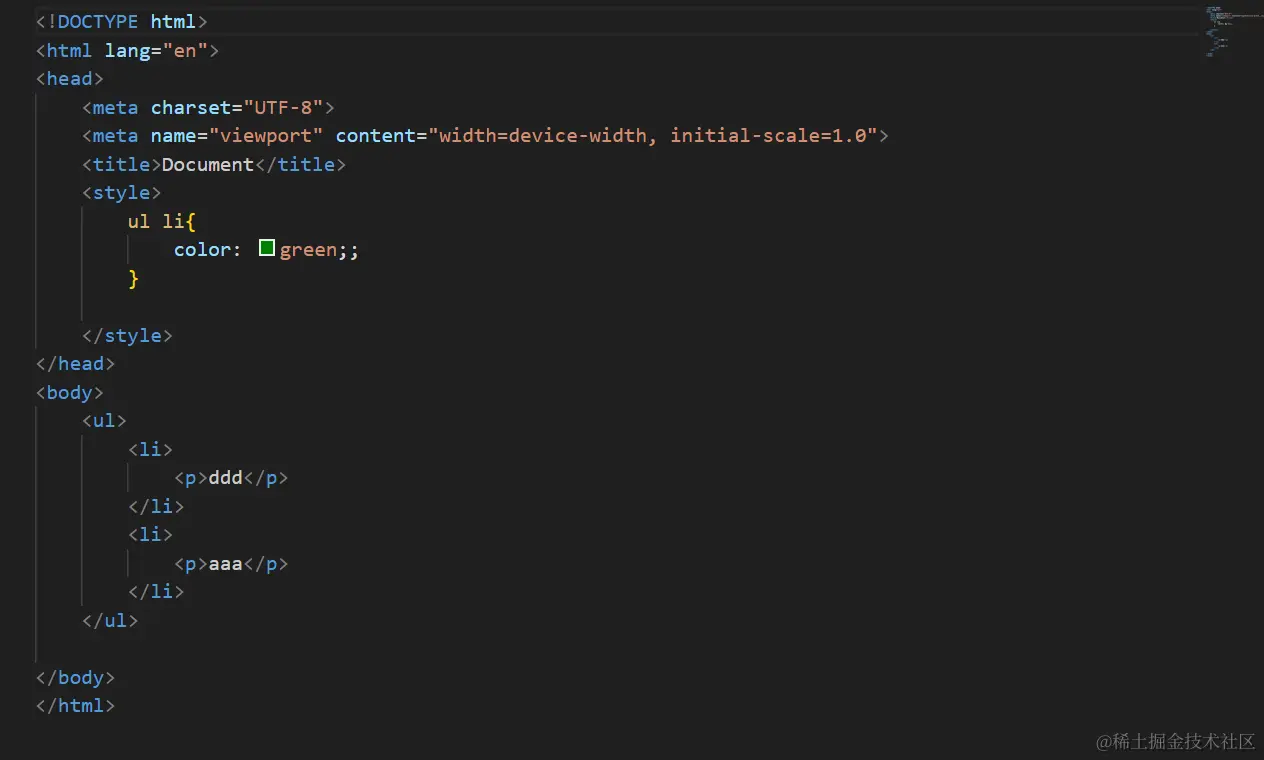
Task: Click the charset attribute name
Action: [191, 107]
